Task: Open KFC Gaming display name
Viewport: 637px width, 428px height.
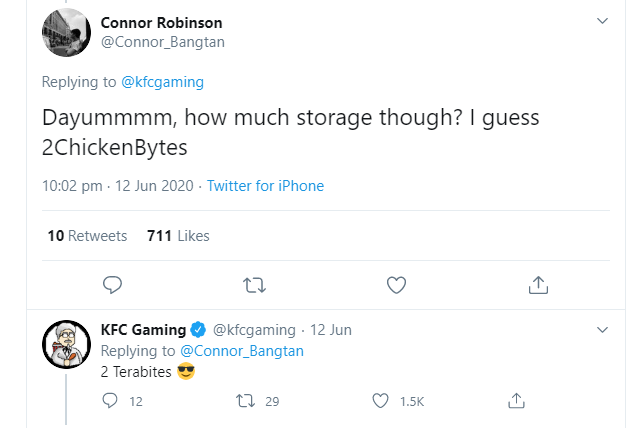Action: click(143, 330)
